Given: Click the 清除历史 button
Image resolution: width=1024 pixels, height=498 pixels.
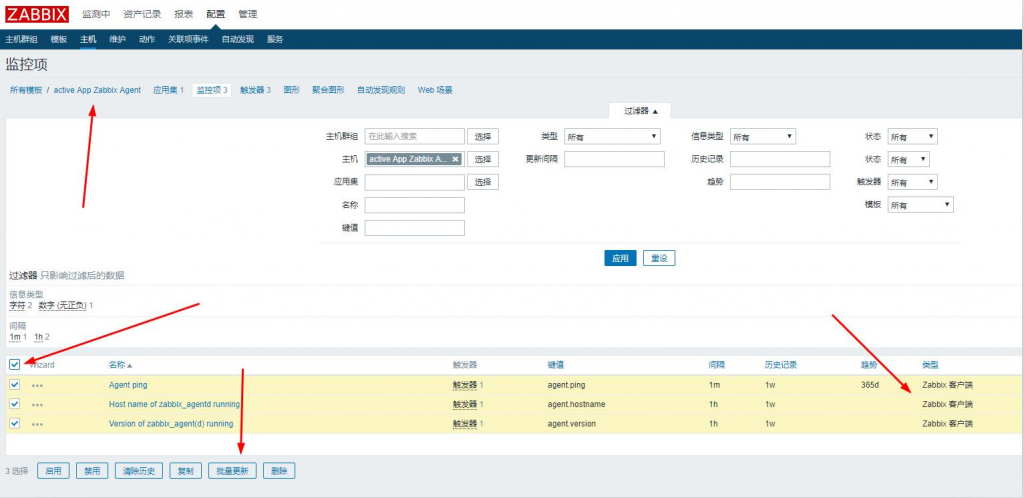Looking at the screenshot, I should [138, 471].
